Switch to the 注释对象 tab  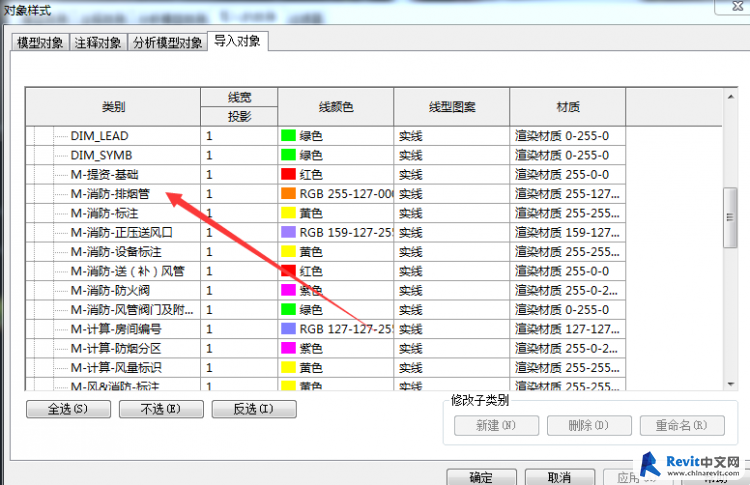98,43
